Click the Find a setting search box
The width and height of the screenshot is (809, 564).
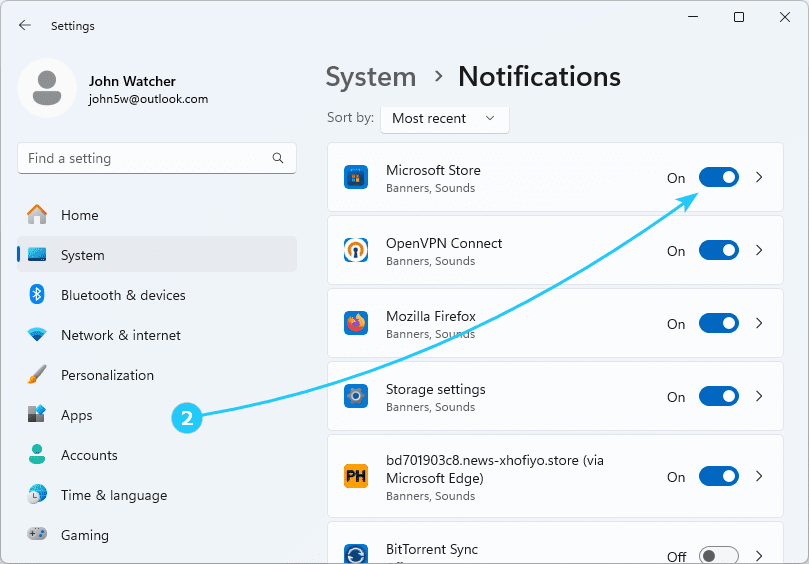click(145, 158)
